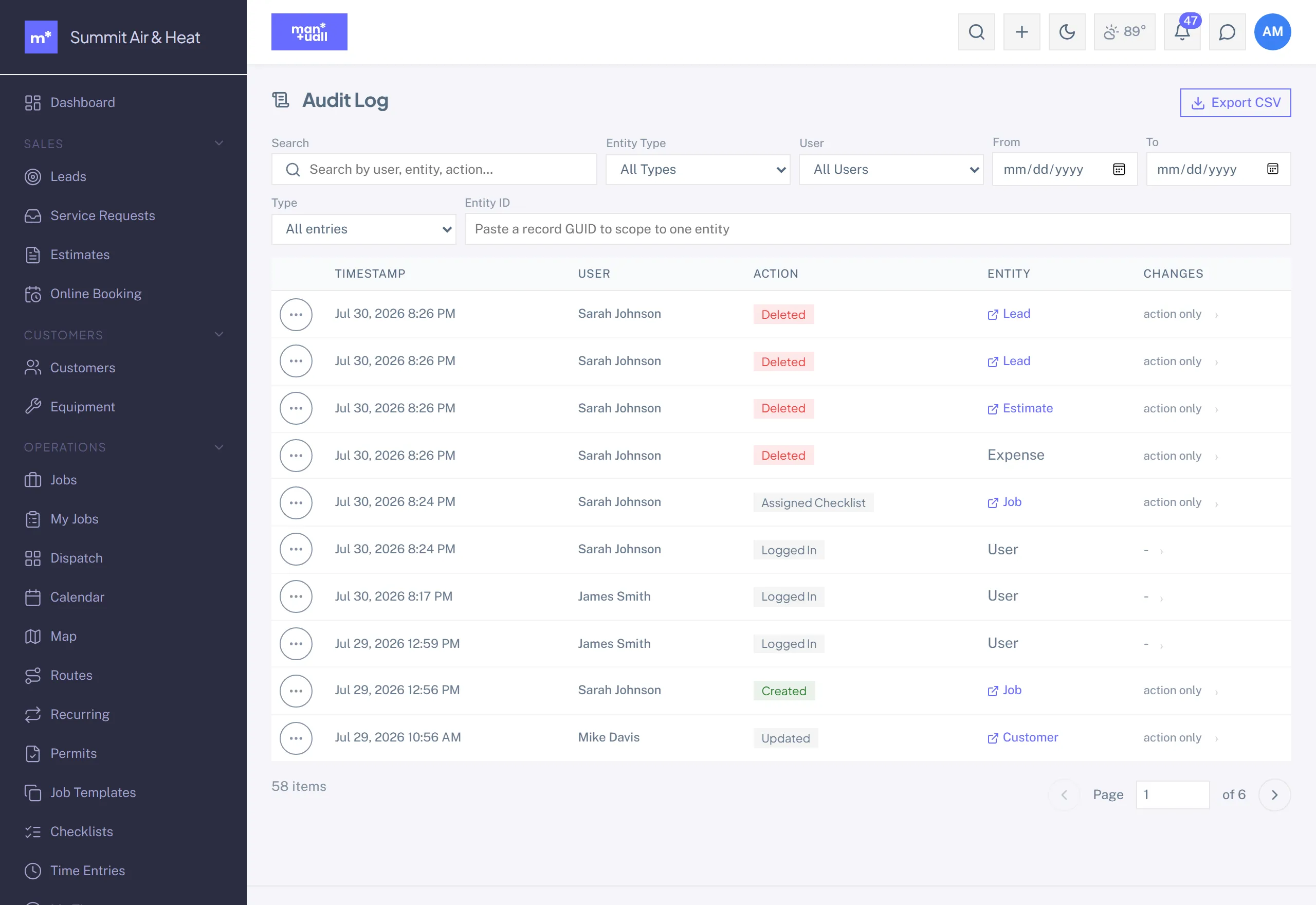Click the plus quick-add icon
1316x905 pixels.
click(1021, 32)
